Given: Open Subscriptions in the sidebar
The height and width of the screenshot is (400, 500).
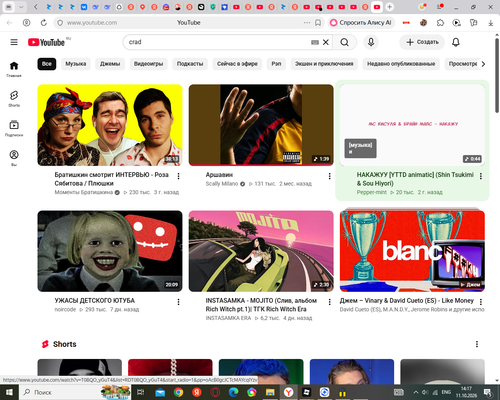Looking at the screenshot, I should tap(14, 128).
